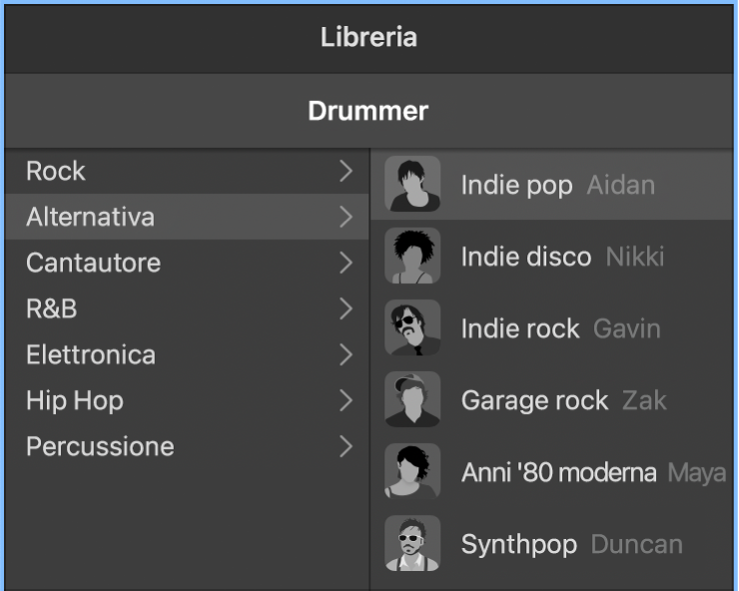Expand the R&B category chevron
The image size is (739, 591).
(346, 309)
